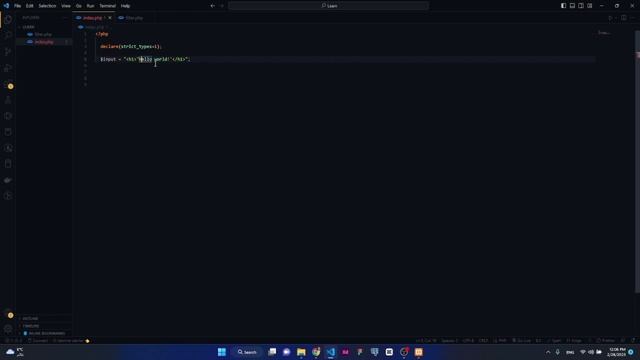This screenshot has width=640, height=360.
Task: Open customize layout icon
Action: [590, 6]
